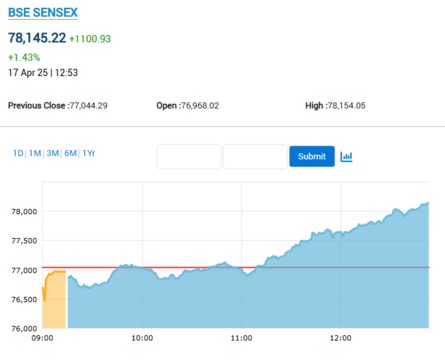Show the 6M chart range
The height and width of the screenshot is (363, 445).
(x=70, y=153)
